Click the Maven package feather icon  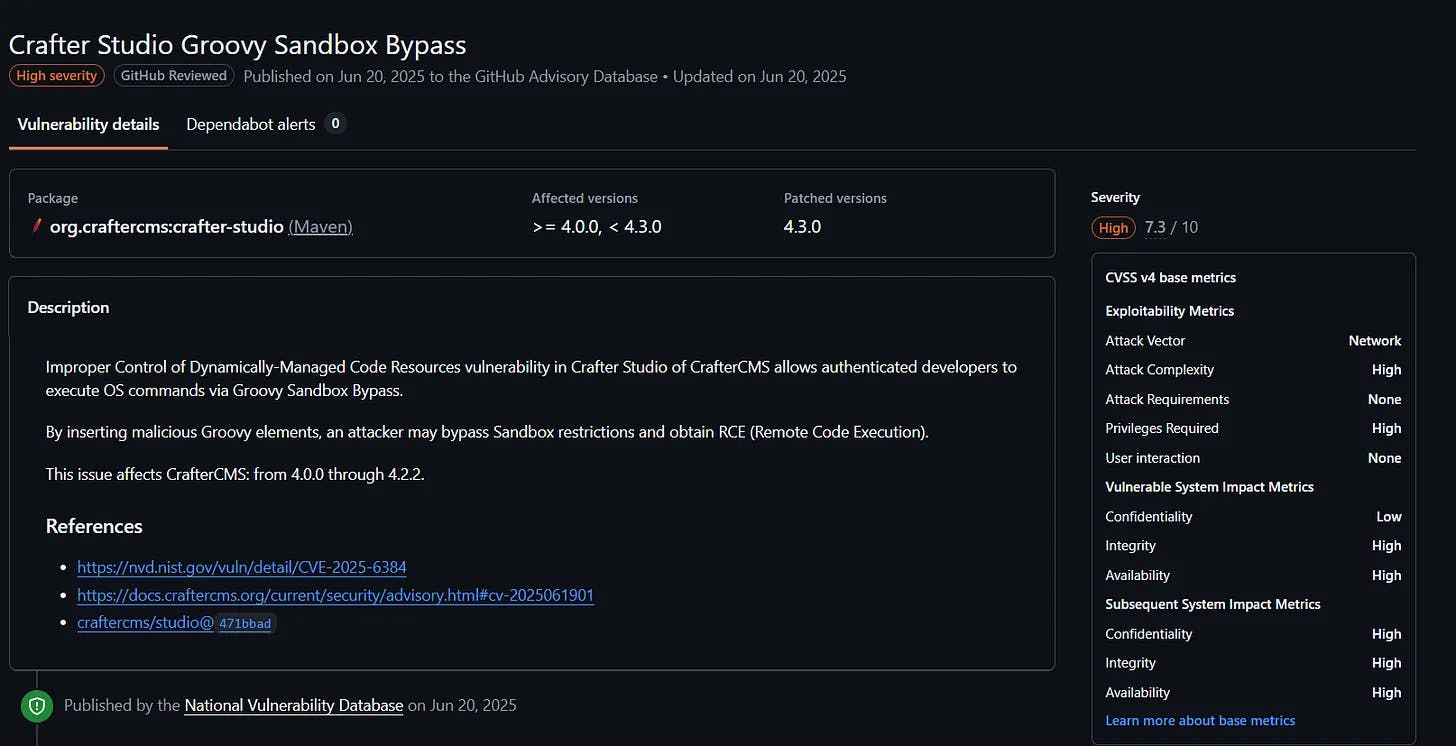point(36,226)
